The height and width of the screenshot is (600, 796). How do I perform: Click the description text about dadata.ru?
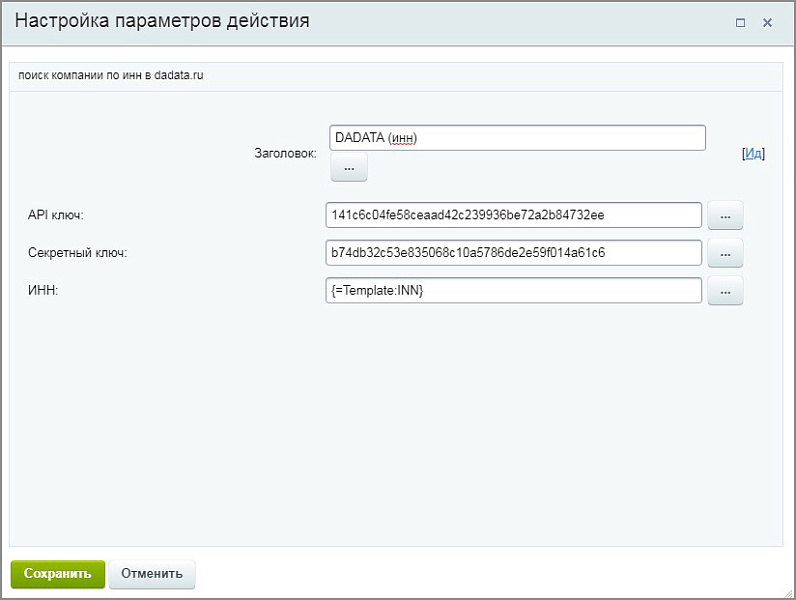coord(111,76)
